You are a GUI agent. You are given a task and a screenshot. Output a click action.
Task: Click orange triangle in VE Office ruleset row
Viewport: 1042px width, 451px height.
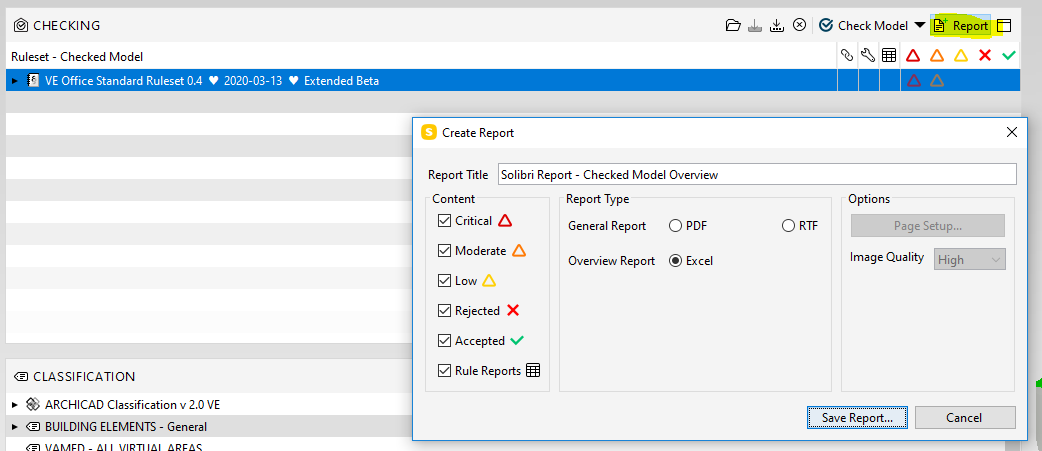click(x=937, y=81)
